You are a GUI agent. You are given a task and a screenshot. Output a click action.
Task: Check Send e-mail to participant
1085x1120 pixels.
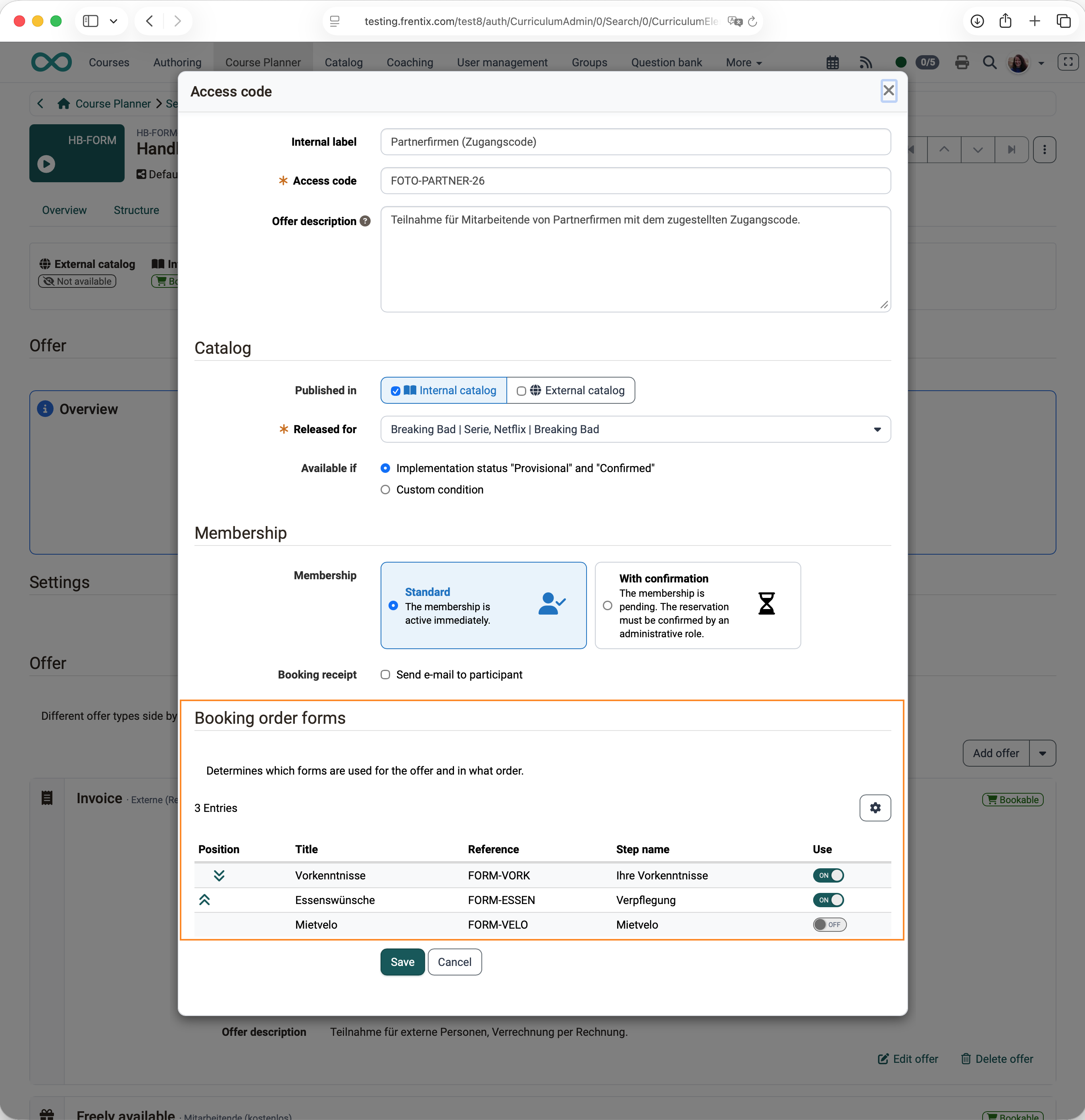385,674
